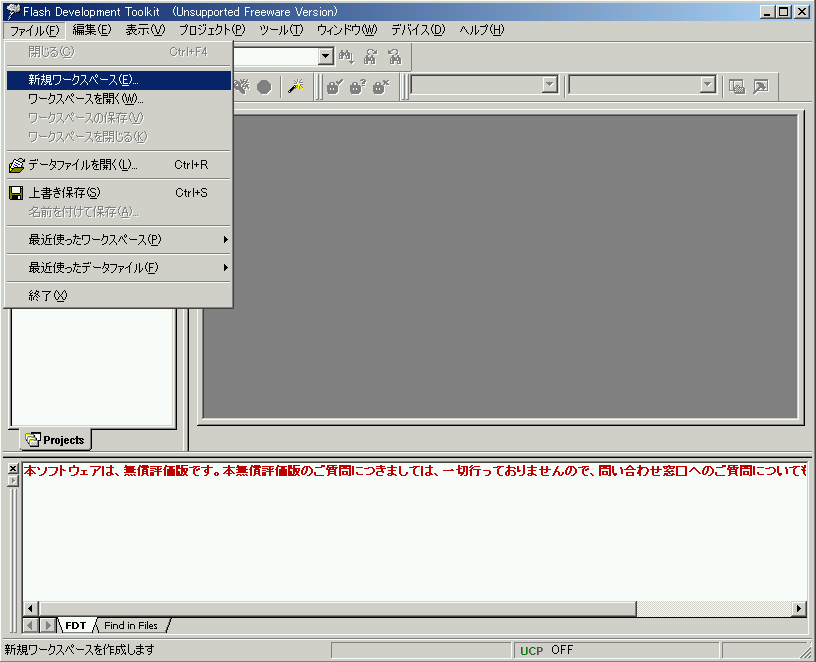
Task: Click the cascading windows toolbar icon
Action: pos(737,86)
